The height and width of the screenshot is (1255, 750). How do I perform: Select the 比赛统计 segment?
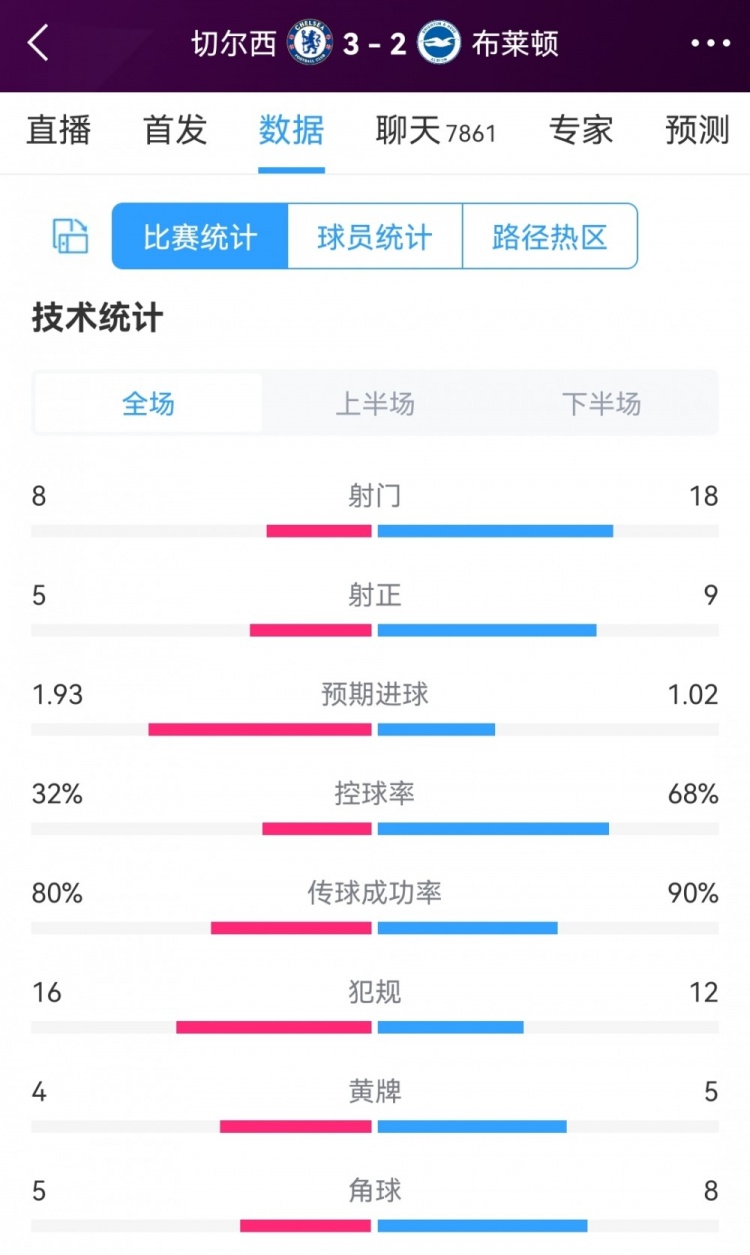tap(197, 237)
